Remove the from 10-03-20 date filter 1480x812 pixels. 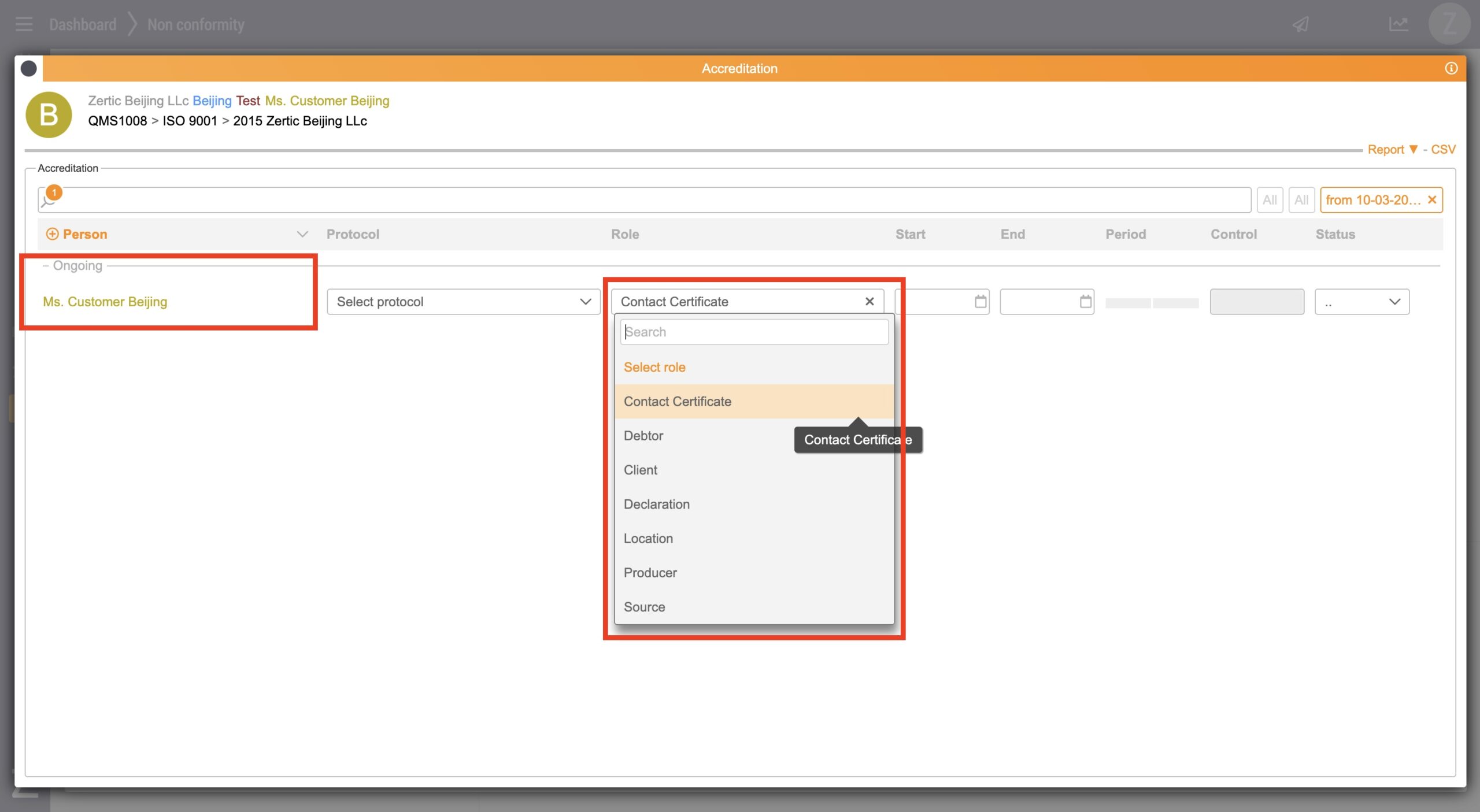pyautogui.click(x=1432, y=200)
